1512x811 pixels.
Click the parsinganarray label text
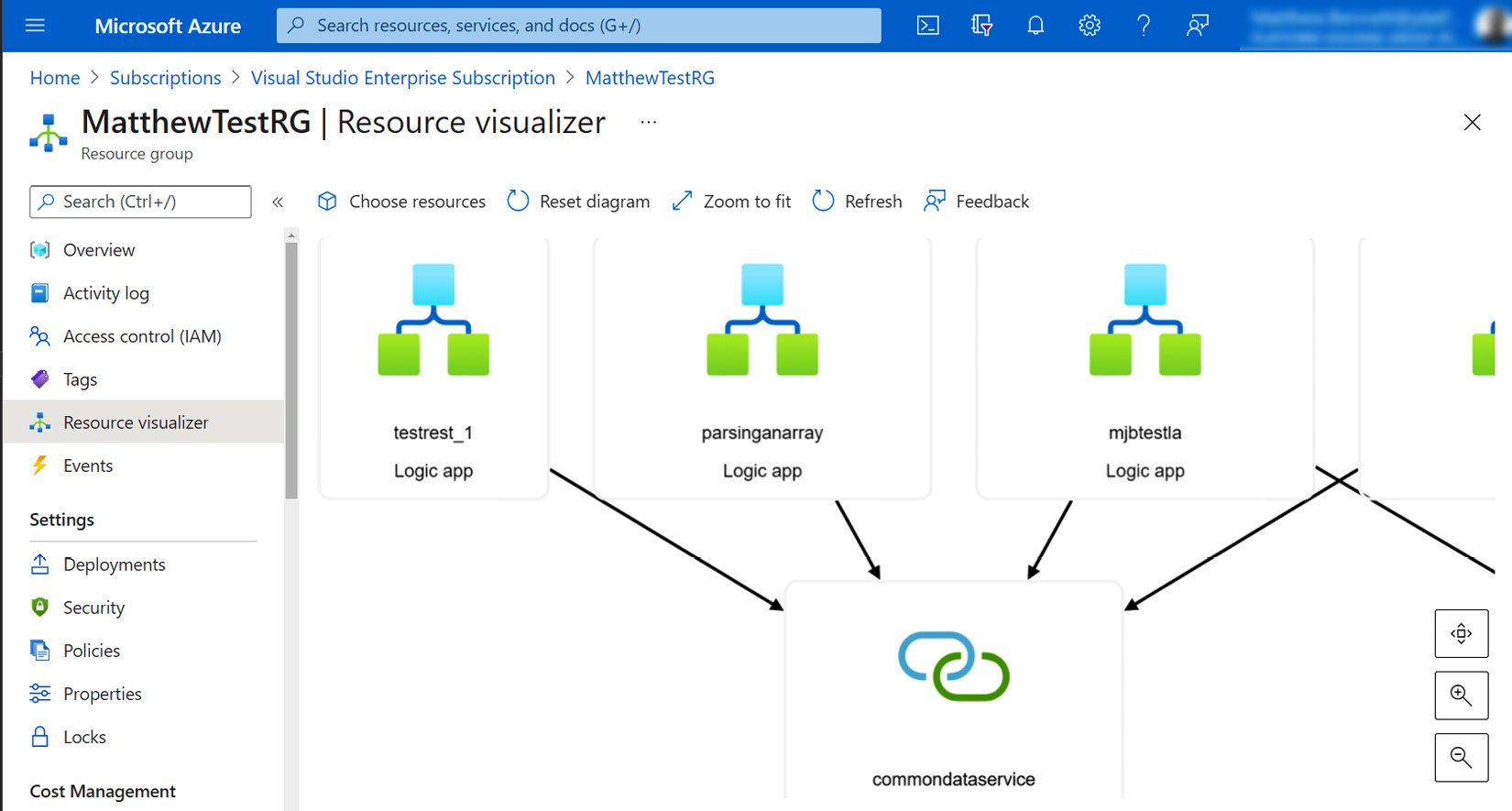click(762, 433)
